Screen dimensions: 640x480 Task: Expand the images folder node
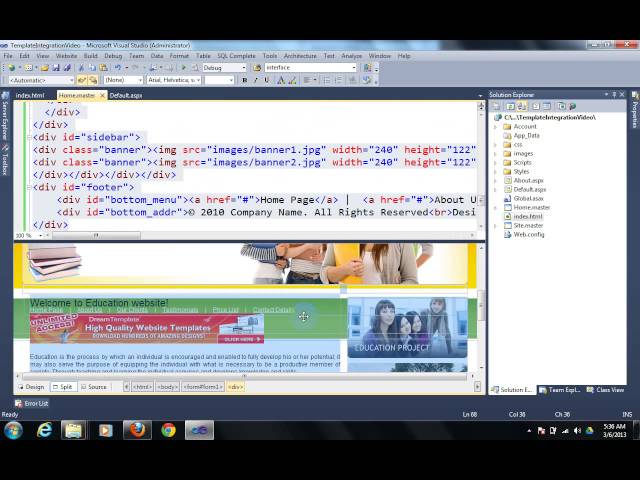496,154
